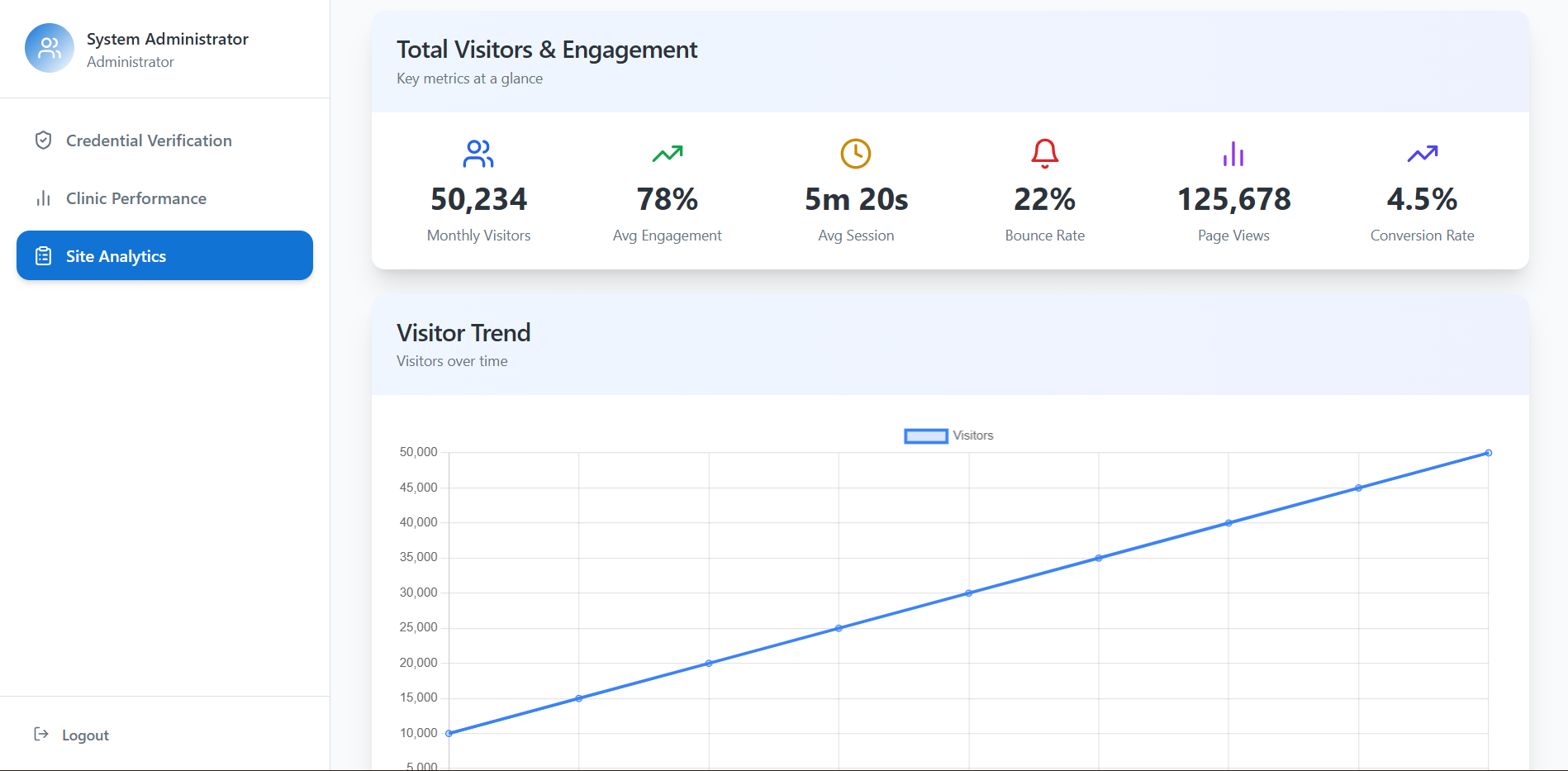Click the Monthly Visitors people icon
Viewport: 1568px width, 771px height.
pos(478,154)
